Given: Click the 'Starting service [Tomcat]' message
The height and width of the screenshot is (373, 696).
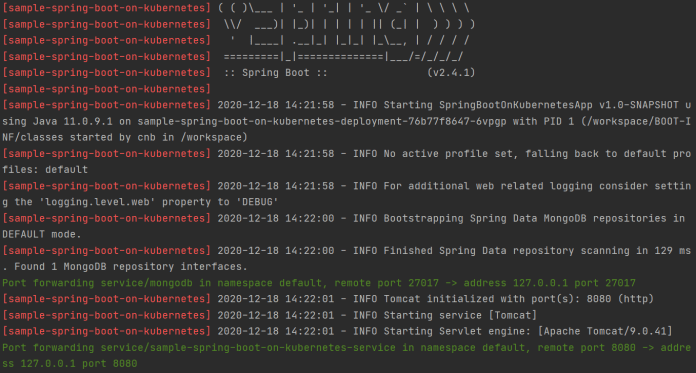Looking at the screenshot, I should pos(460,315).
